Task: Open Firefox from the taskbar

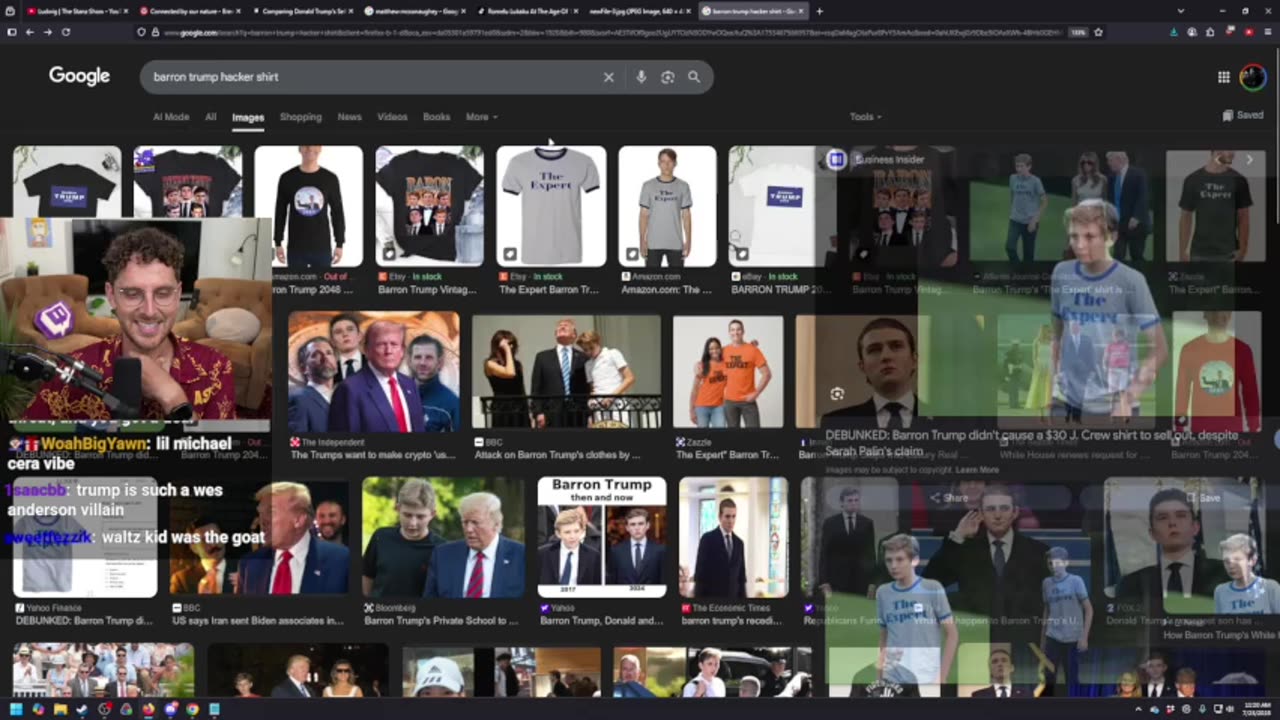Action: pos(148,709)
